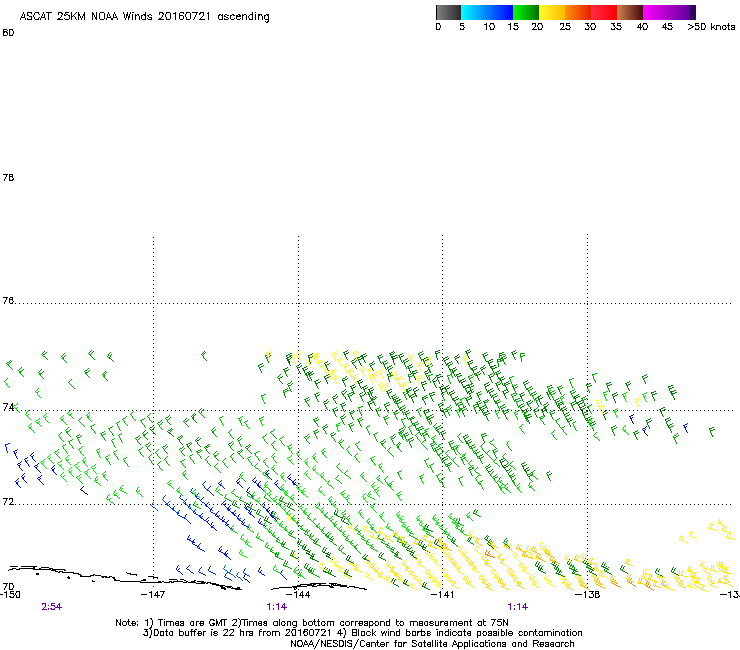Click the purple '2:54' pass time label

click(52, 607)
